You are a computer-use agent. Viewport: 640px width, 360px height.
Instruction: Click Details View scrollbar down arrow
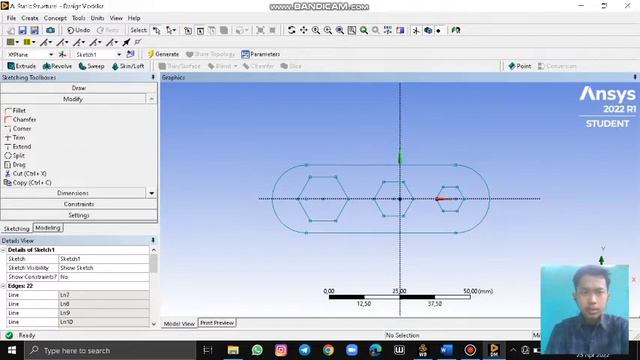click(153, 324)
